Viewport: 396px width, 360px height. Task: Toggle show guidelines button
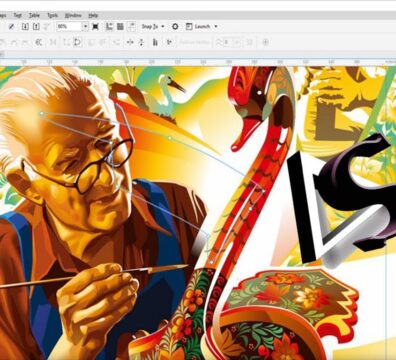[132, 27]
